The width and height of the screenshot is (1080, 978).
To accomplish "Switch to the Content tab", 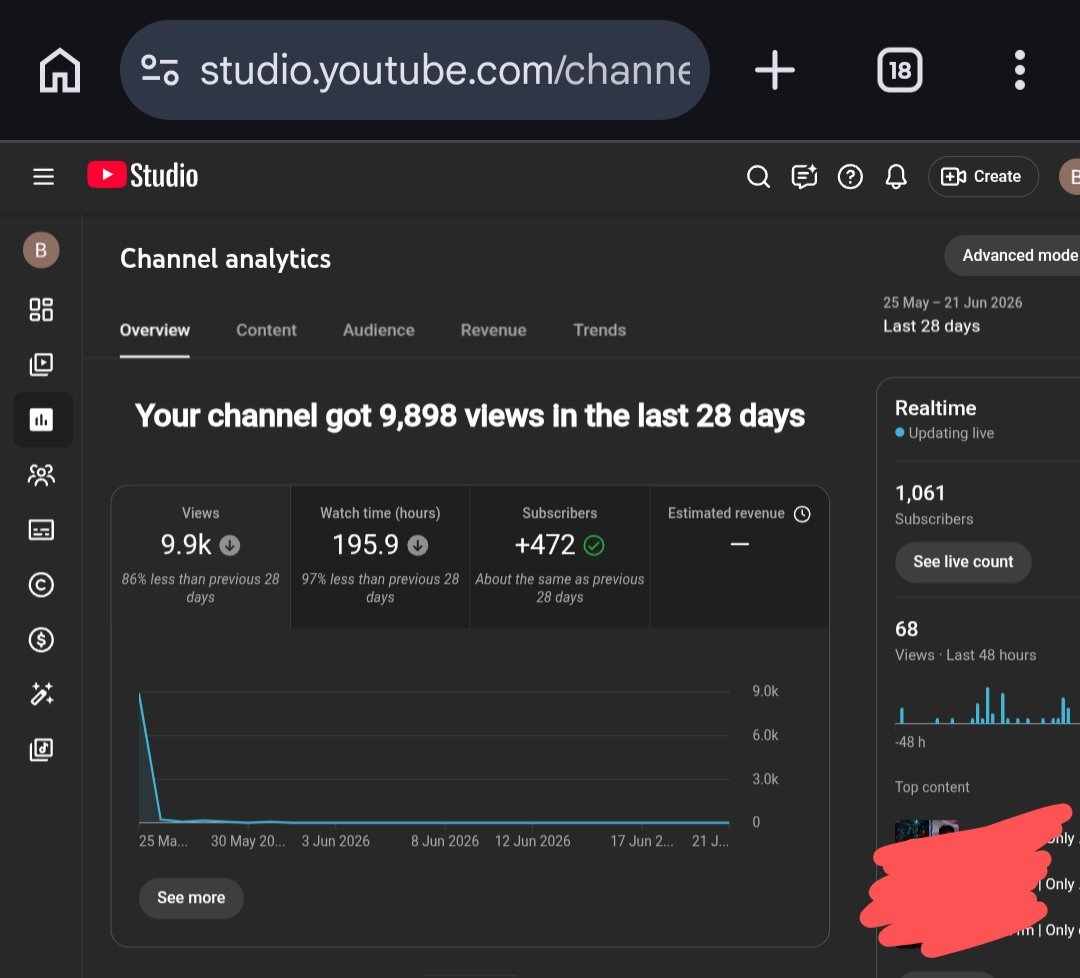I will (x=266, y=330).
